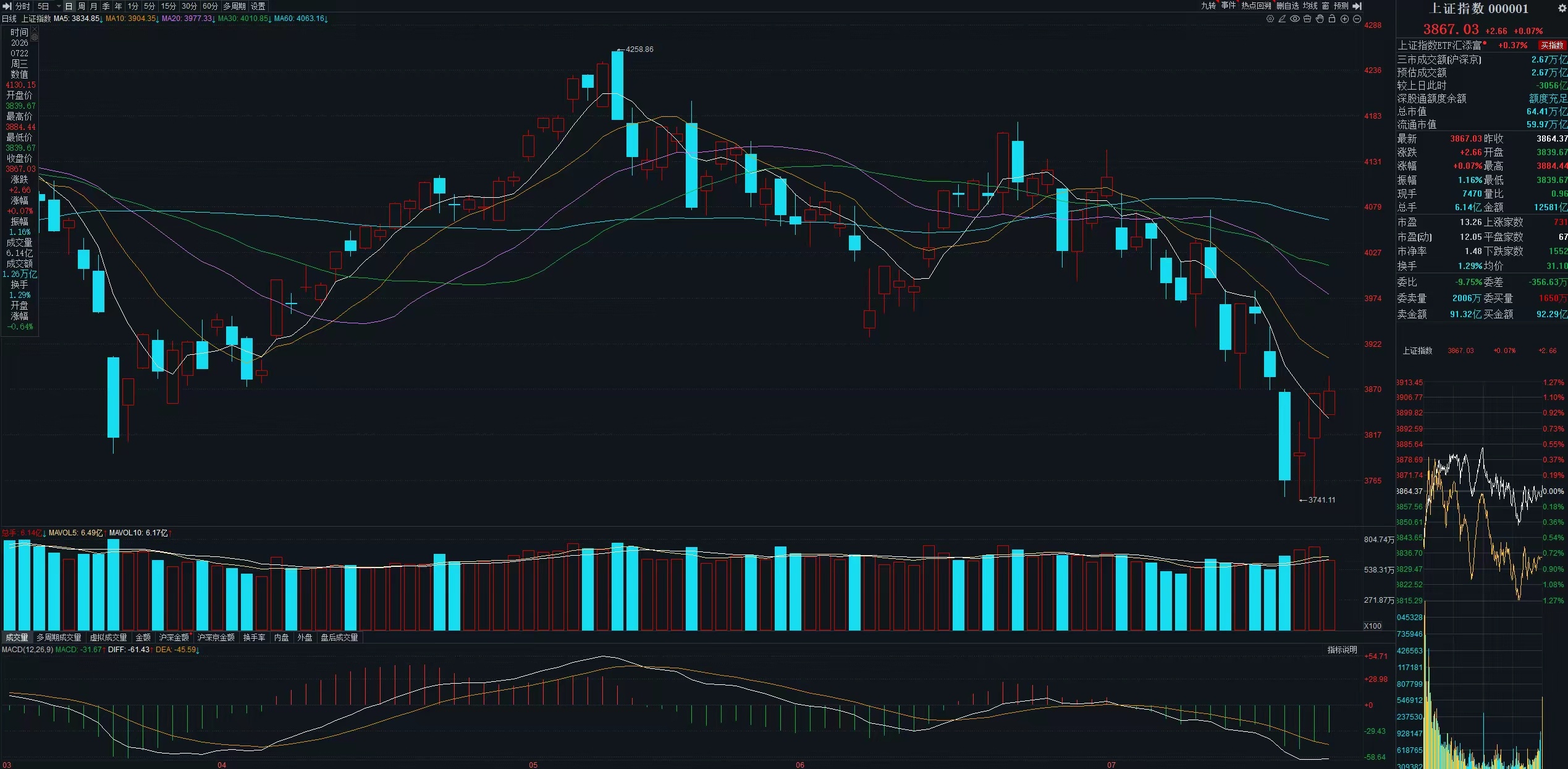Select the 内盘 indicator tab

coord(281,637)
